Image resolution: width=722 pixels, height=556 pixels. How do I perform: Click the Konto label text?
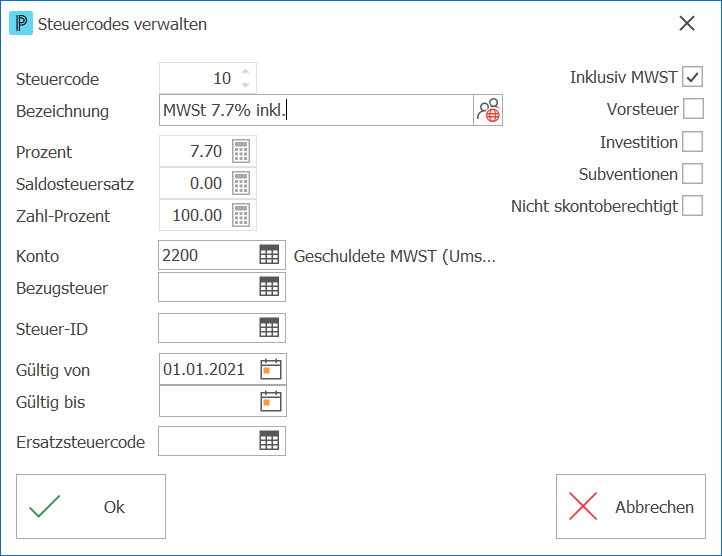pyautogui.click(x=37, y=256)
